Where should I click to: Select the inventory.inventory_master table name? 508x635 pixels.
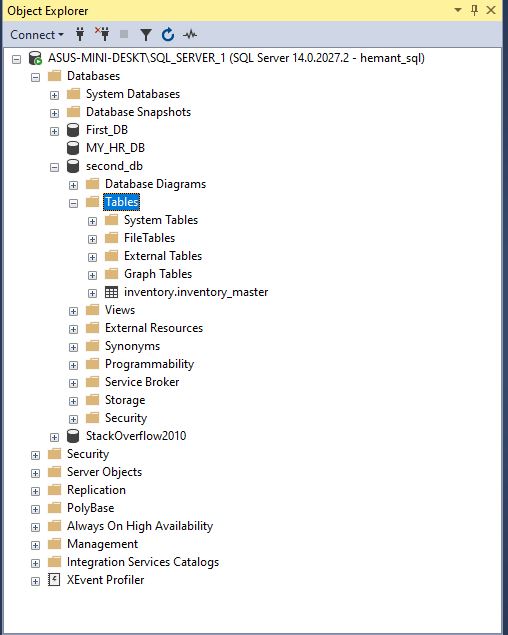pyautogui.click(x=196, y=292)
